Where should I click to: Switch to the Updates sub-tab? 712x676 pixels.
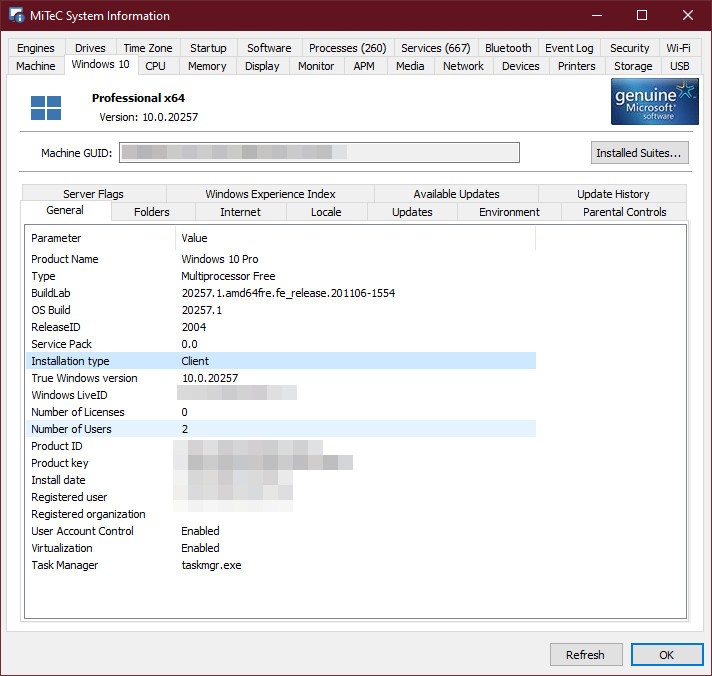click(x=412, y=212)
